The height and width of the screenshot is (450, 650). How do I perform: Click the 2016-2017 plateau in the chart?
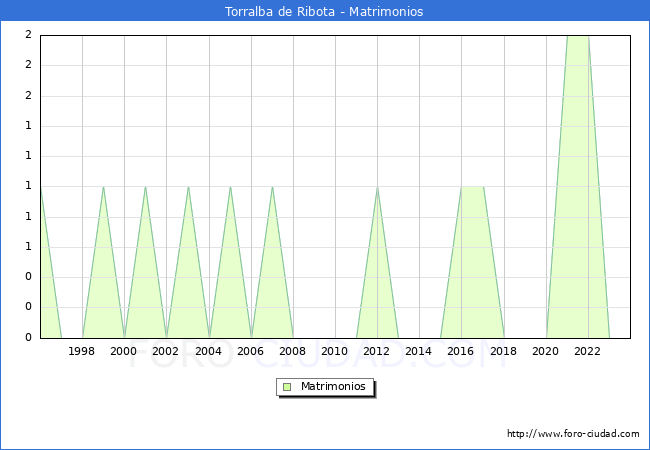click(x=473, y=187)
